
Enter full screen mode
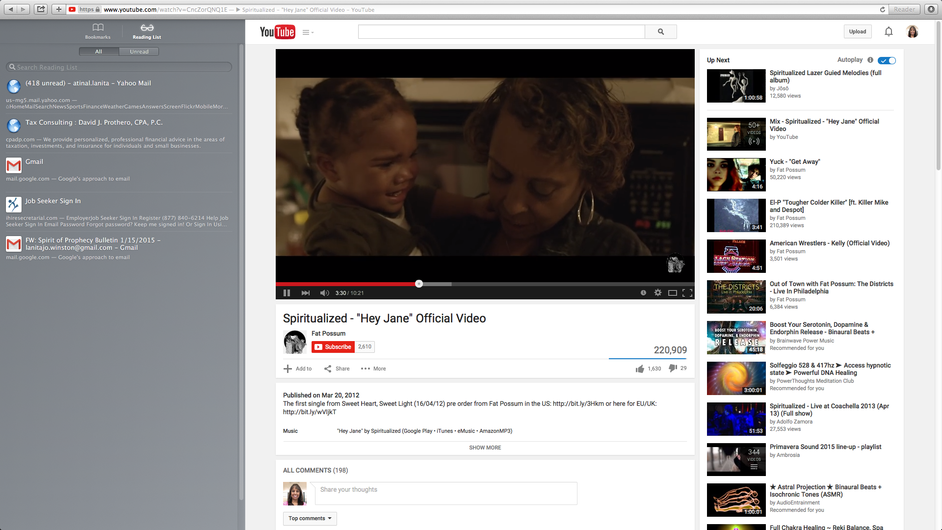(x=687, y=293)
